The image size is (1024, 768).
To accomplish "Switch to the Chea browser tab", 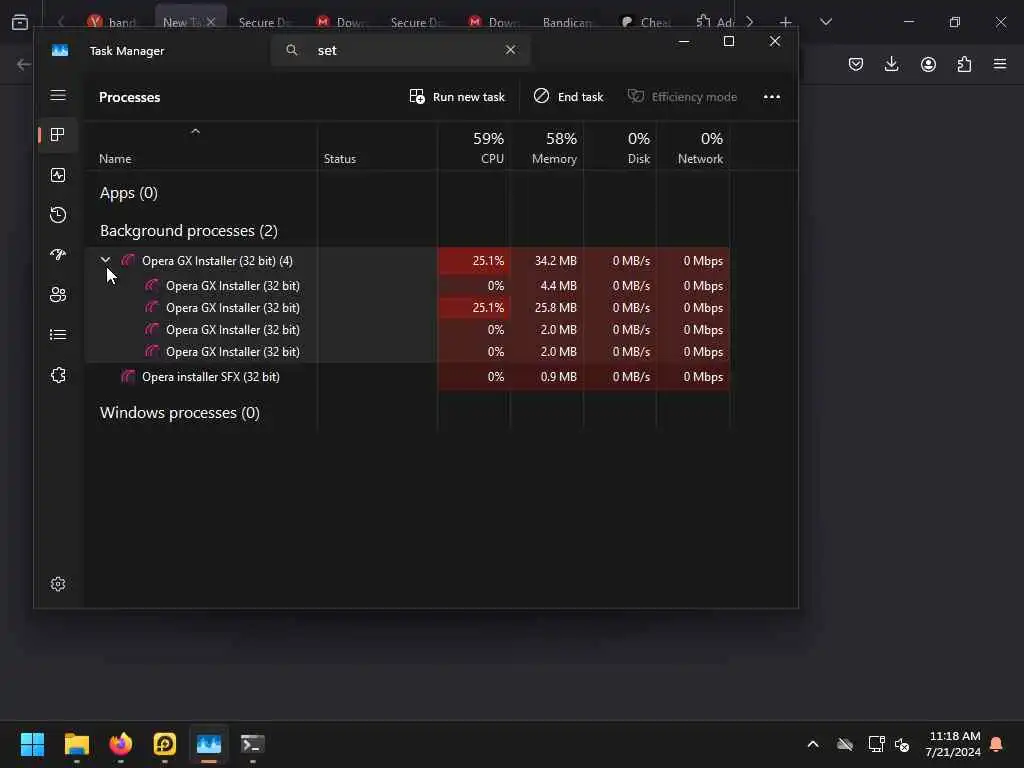I will pyautogui.click(x=645, y=22).
